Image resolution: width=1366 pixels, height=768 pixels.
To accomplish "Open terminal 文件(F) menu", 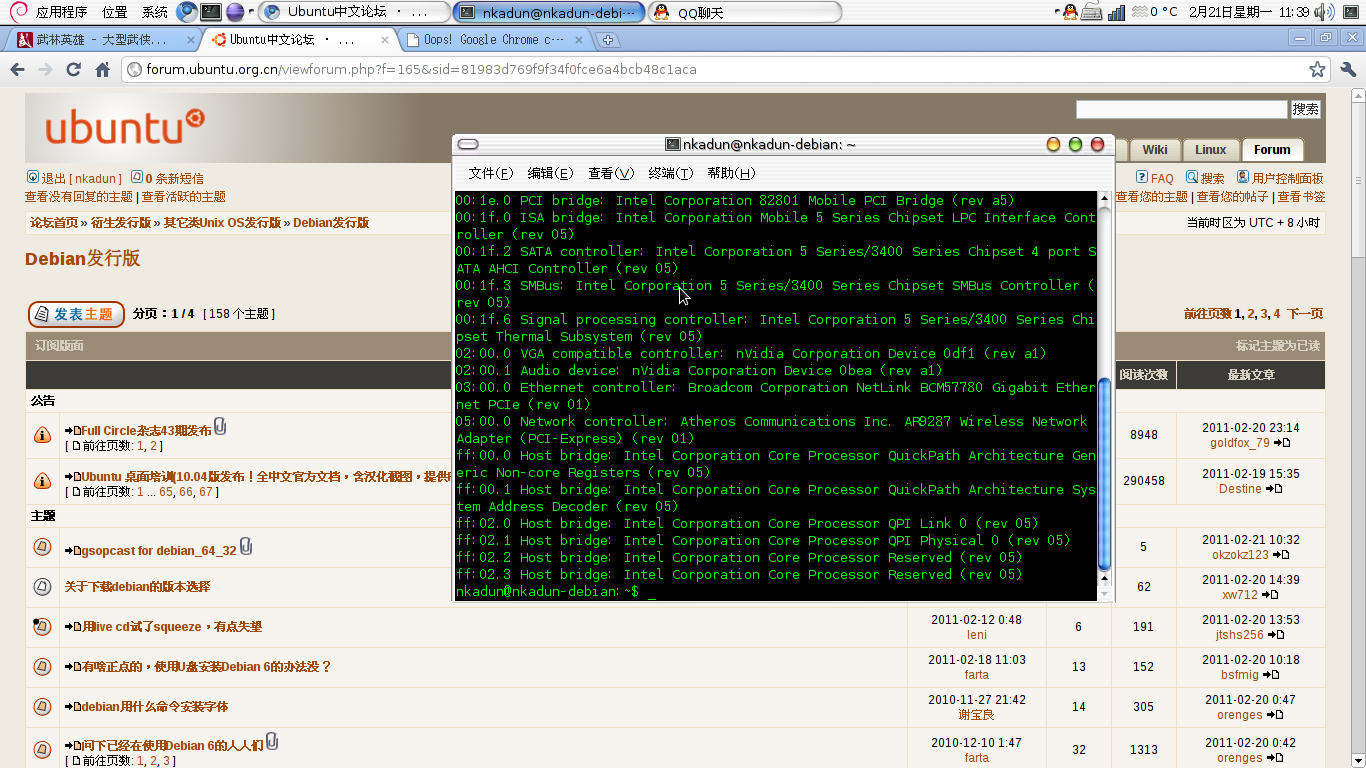I will (491, 173).
